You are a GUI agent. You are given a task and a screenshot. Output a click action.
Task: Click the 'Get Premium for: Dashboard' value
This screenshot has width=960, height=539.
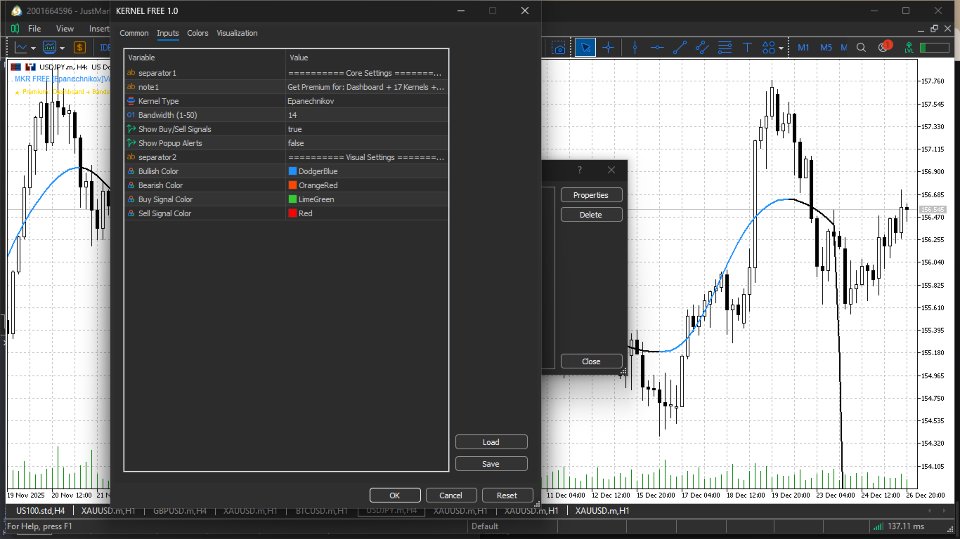(x=367, y=87)
